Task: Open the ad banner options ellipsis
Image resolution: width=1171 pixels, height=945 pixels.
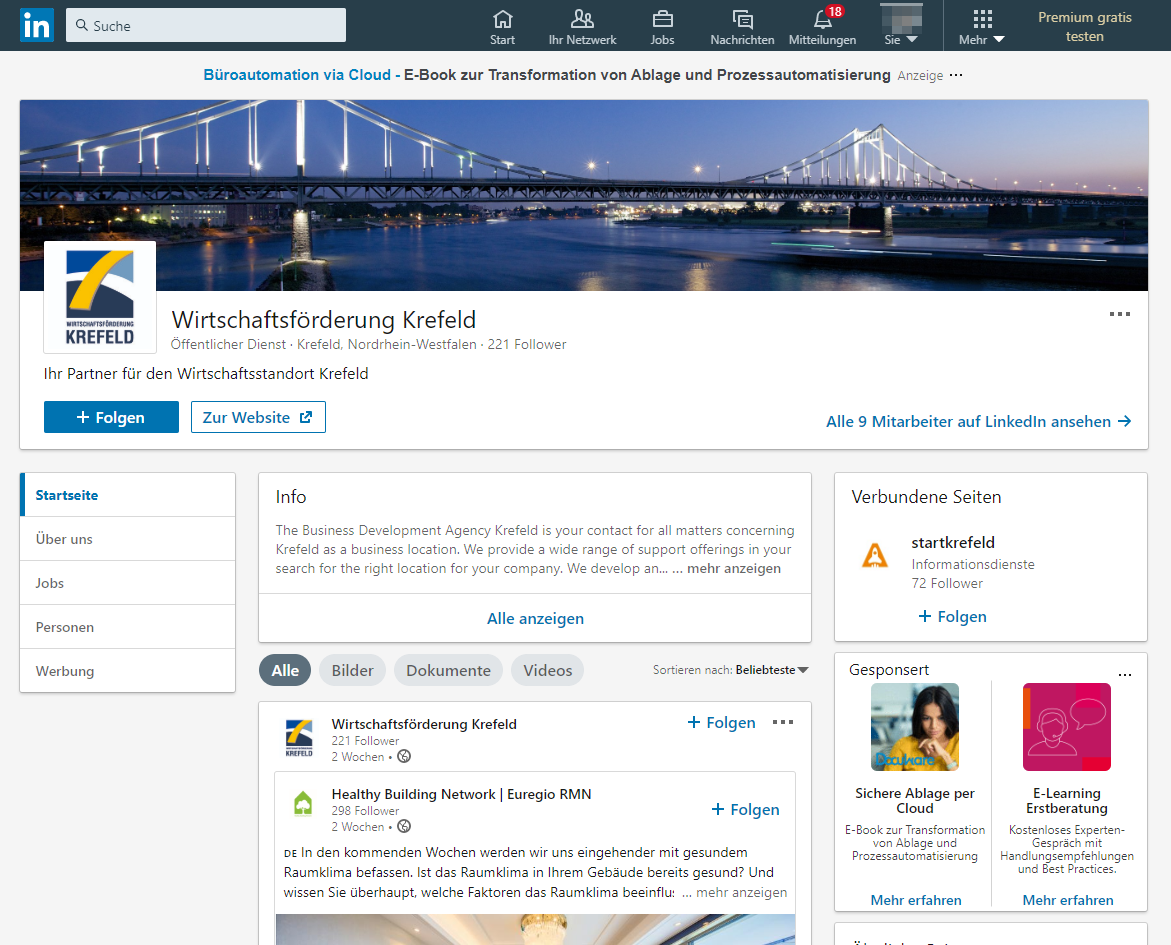Action: pyautogui.click(x=956, y=75)
